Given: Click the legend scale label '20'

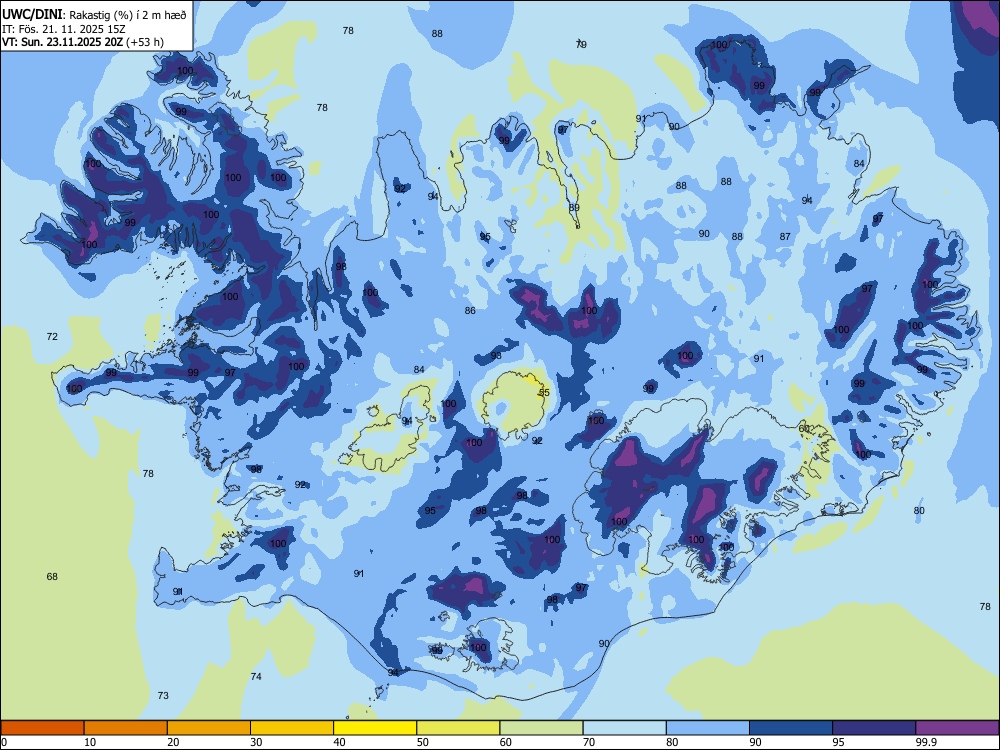Looking at the screenshot, I should [173, 742].
